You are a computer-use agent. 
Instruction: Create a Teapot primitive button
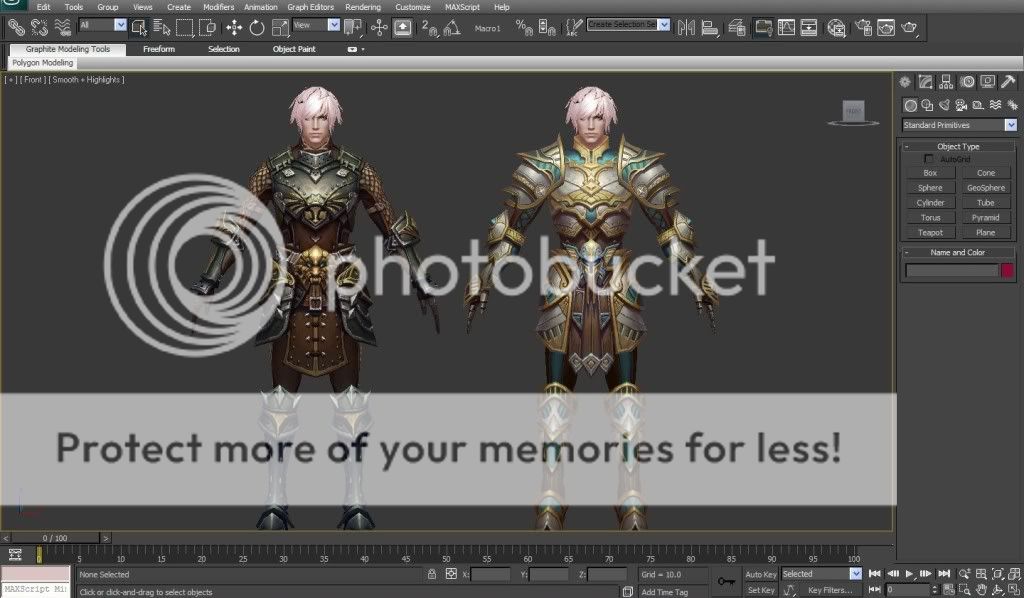pyautogui.click(x=930, y=232)
